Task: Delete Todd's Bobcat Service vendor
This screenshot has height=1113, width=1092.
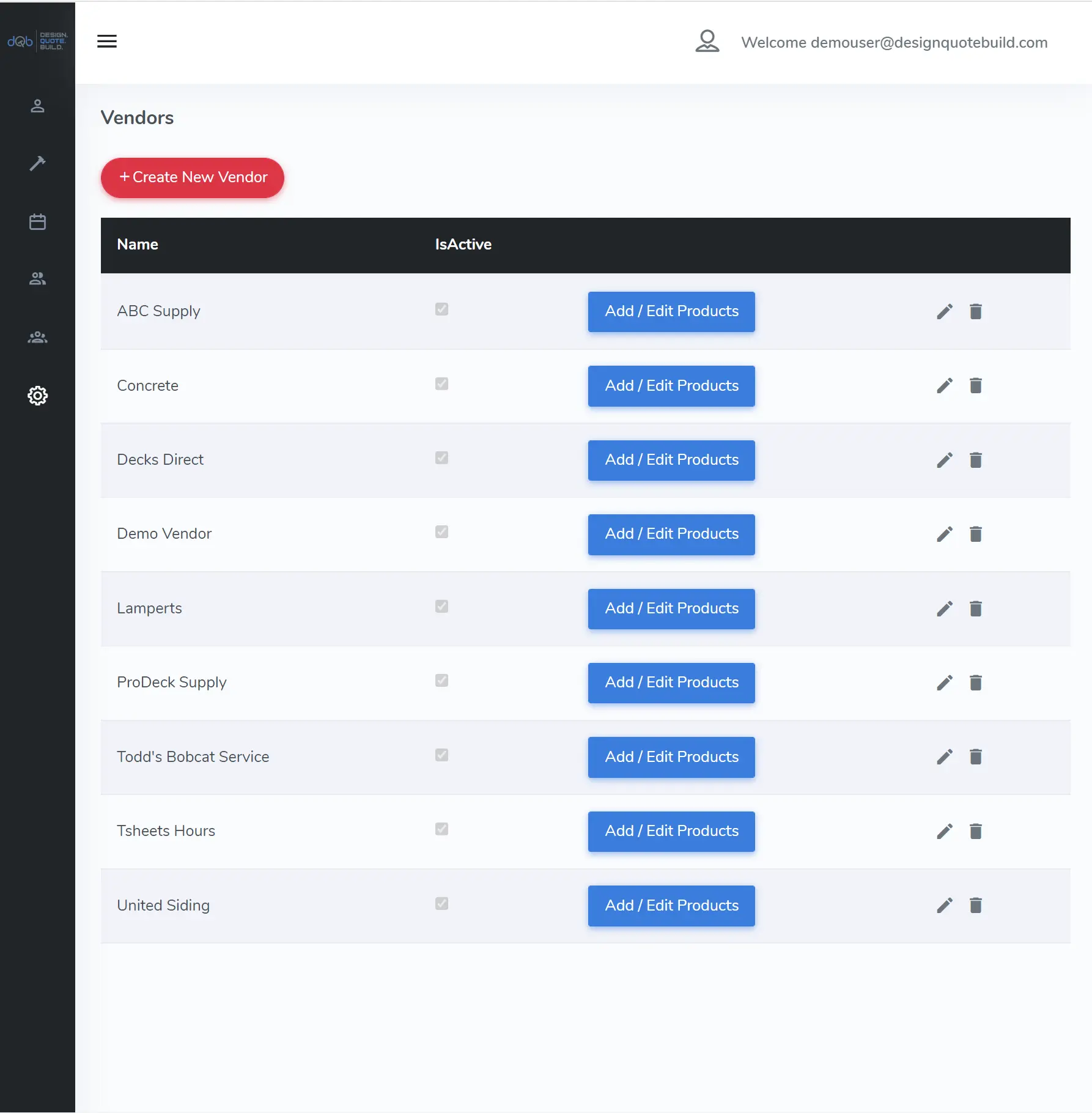Action: tap(976, 756)
